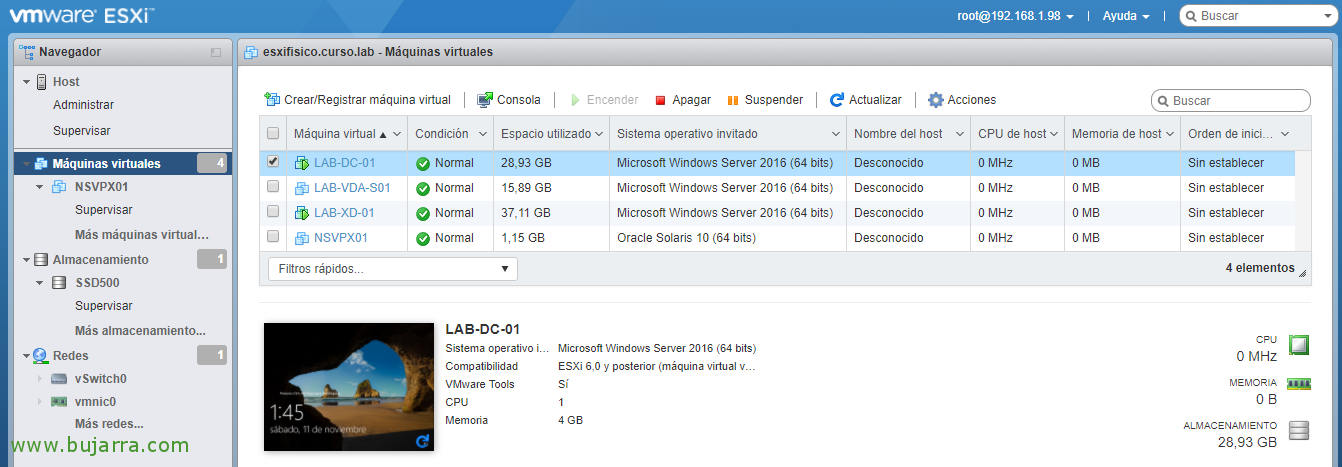
Task: Click the NSVPX01 VM icon in table
Action: [x=302, y=238]
